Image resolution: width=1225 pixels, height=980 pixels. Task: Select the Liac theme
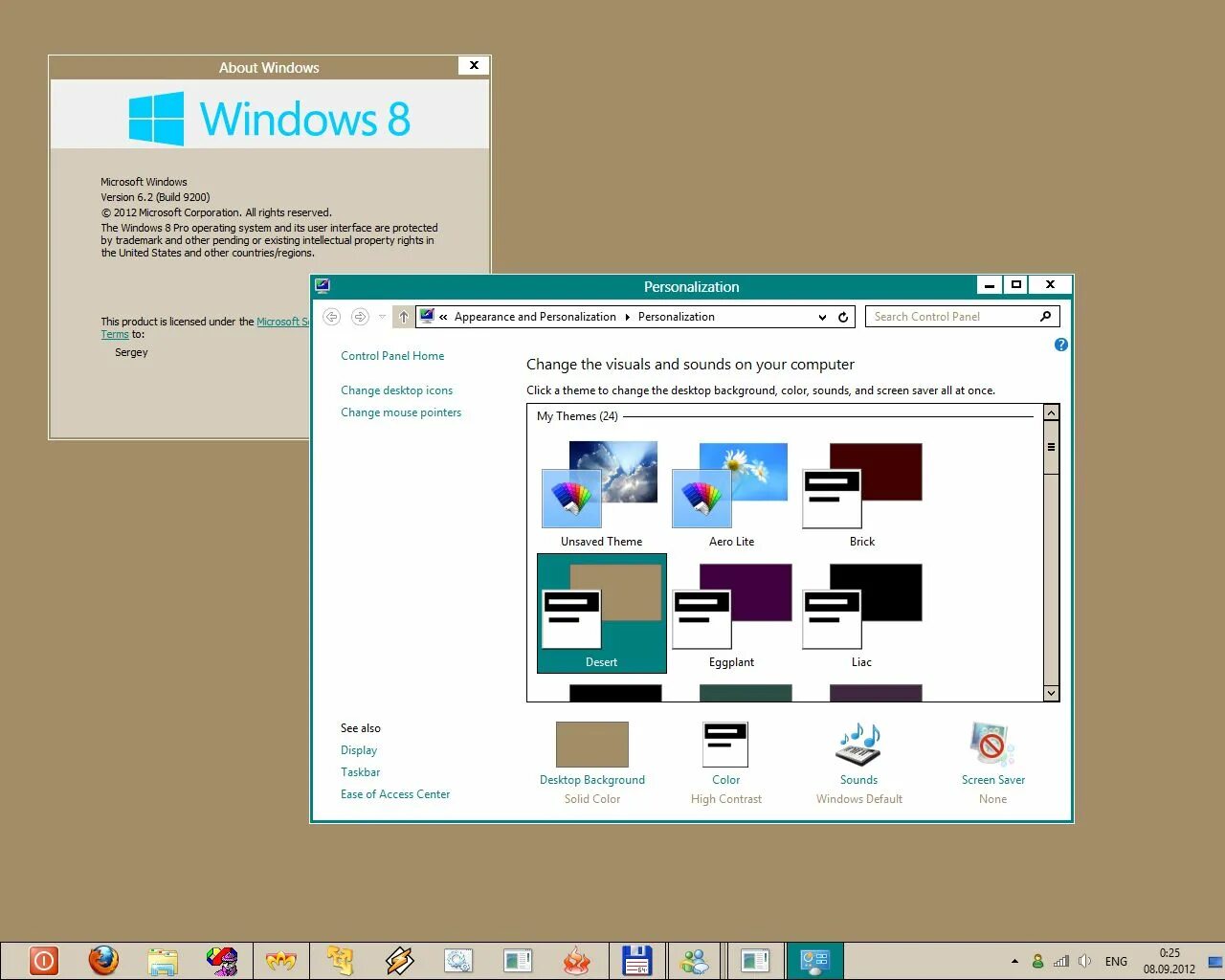861,613
